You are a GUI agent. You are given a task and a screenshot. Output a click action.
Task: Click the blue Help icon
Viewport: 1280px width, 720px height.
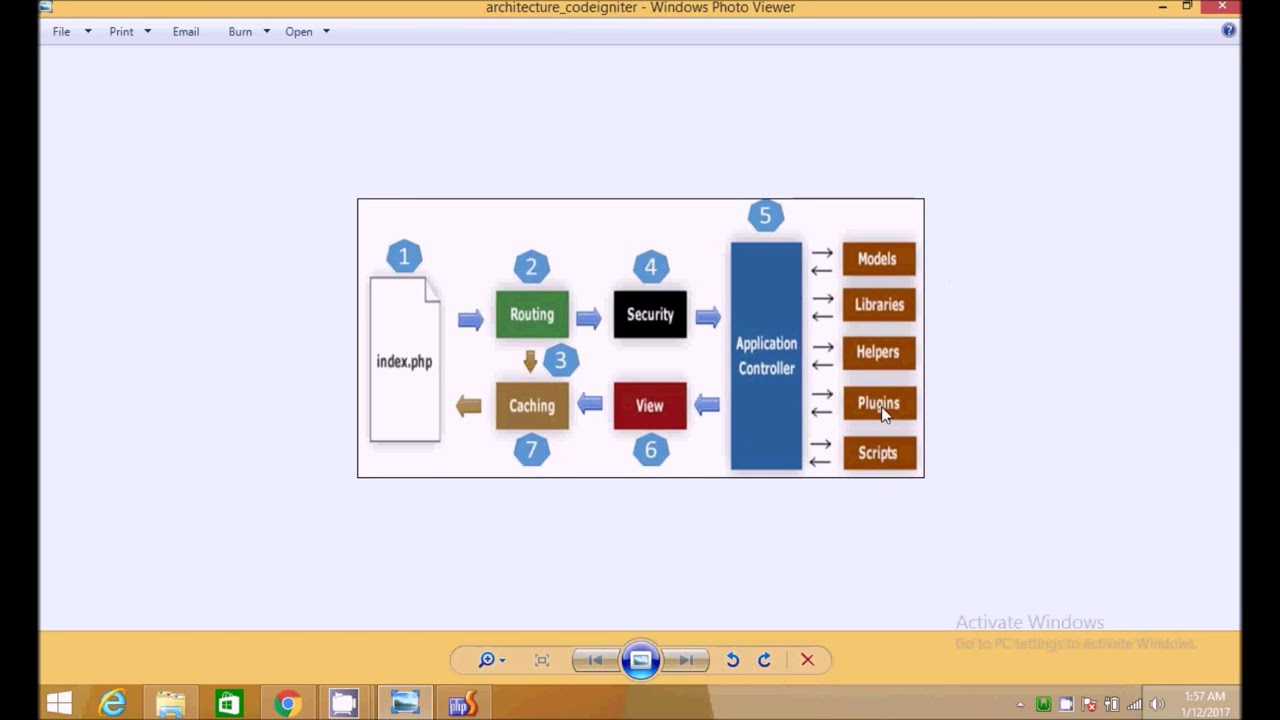pyautogui.click(x=1229, y=31)
